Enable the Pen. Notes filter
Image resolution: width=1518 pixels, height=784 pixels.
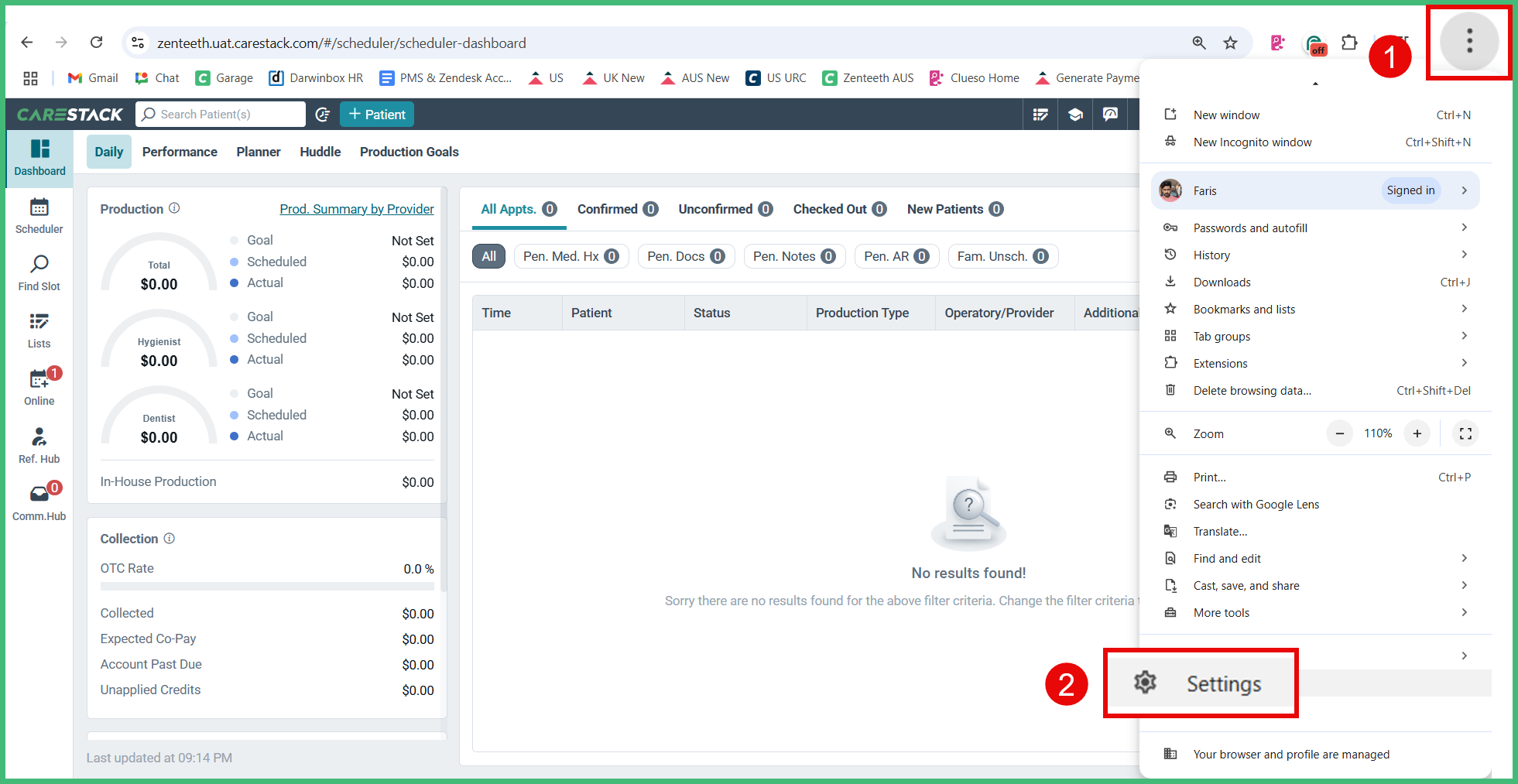click(x=794, y=255)
